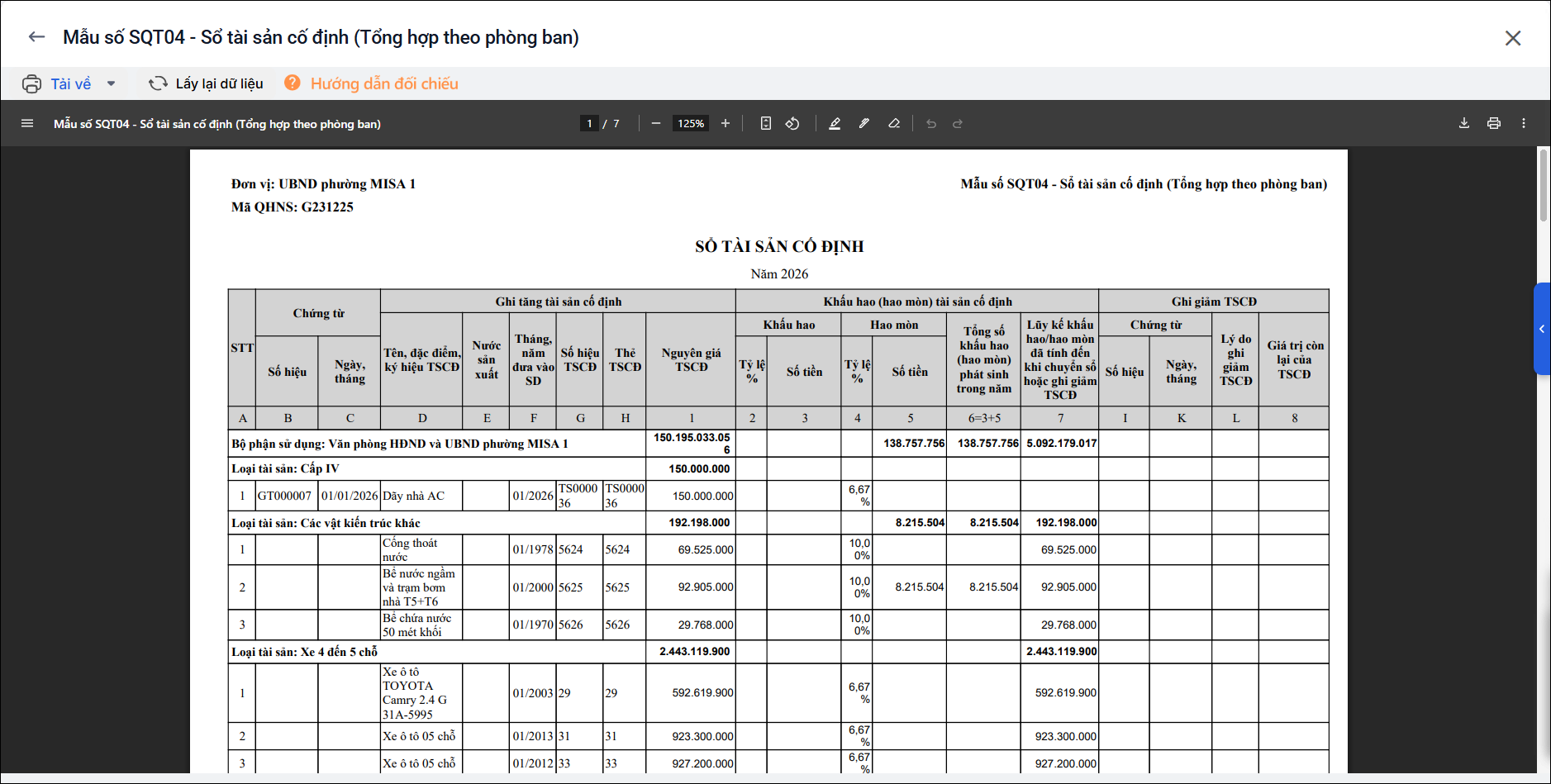The width and height of the screenshot is (1551, 784).
Task: Download the PDF file
Action: [x=1464, y=124]
